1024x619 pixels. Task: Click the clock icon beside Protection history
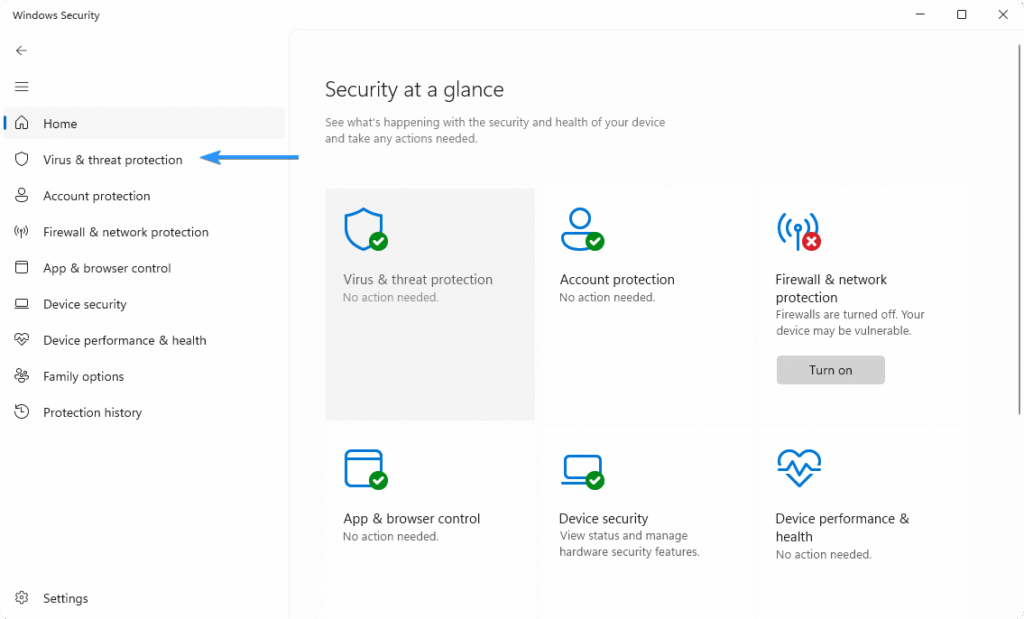(x=22, y=411)
